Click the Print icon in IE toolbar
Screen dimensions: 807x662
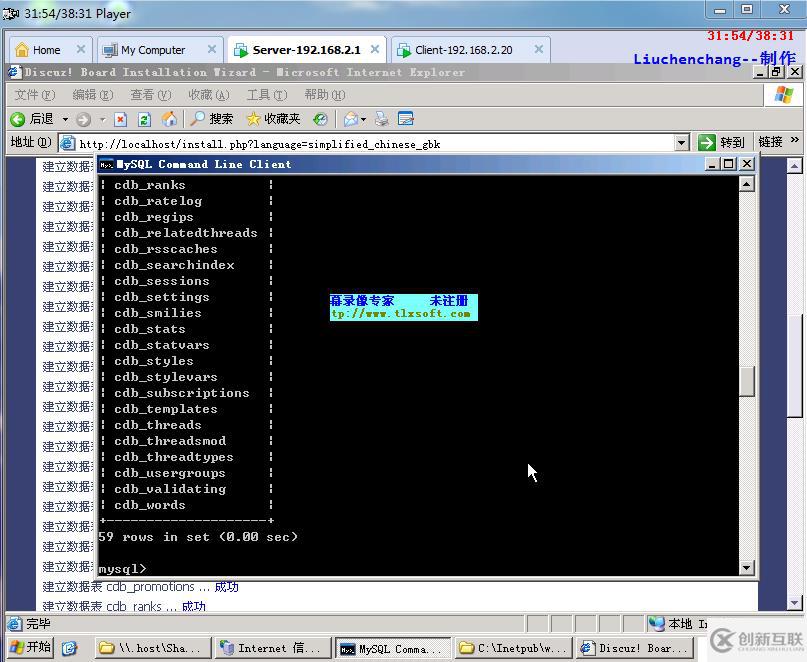[382, 119]
